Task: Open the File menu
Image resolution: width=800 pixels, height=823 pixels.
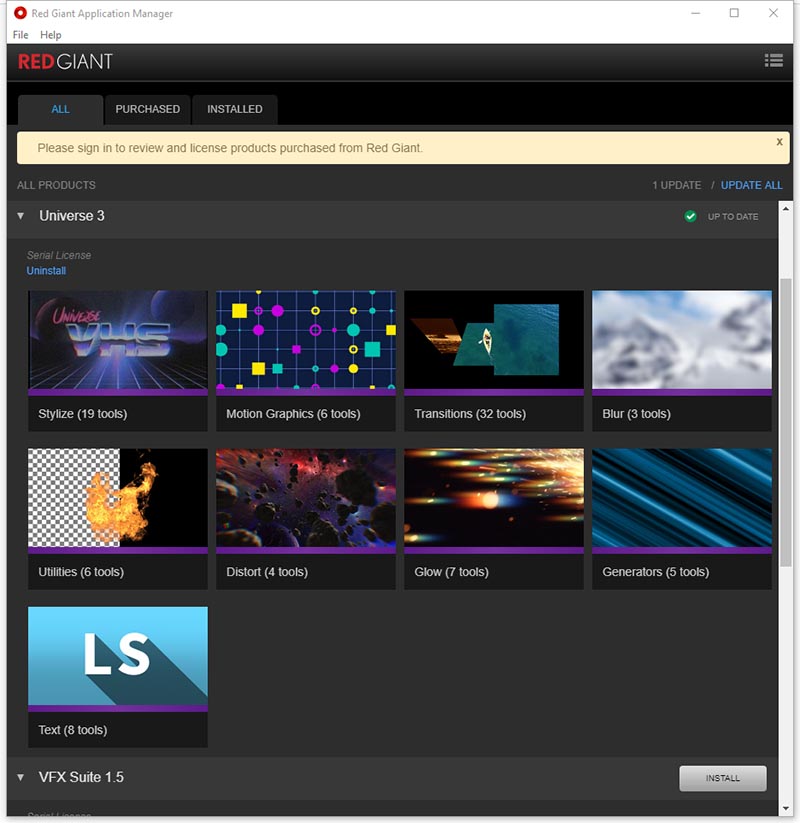Action: point(20,35)
